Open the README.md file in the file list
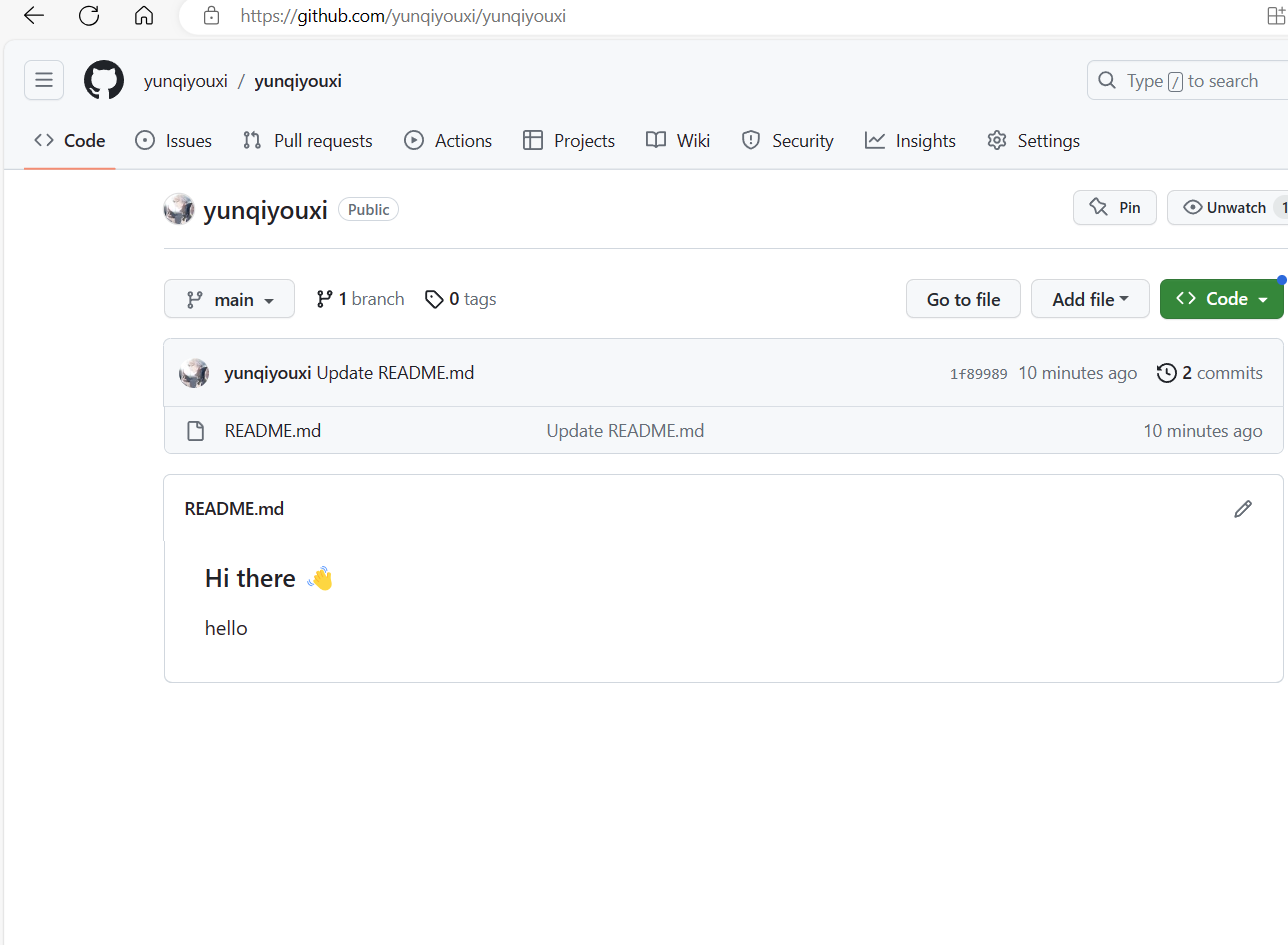 pos(273,431)
